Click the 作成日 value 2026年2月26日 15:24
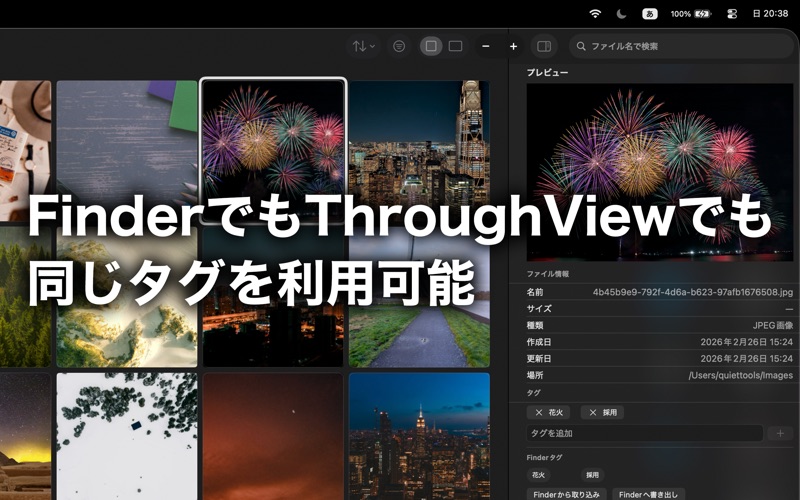Viewport: 800px width, 500px height. (x=746, y=342)
